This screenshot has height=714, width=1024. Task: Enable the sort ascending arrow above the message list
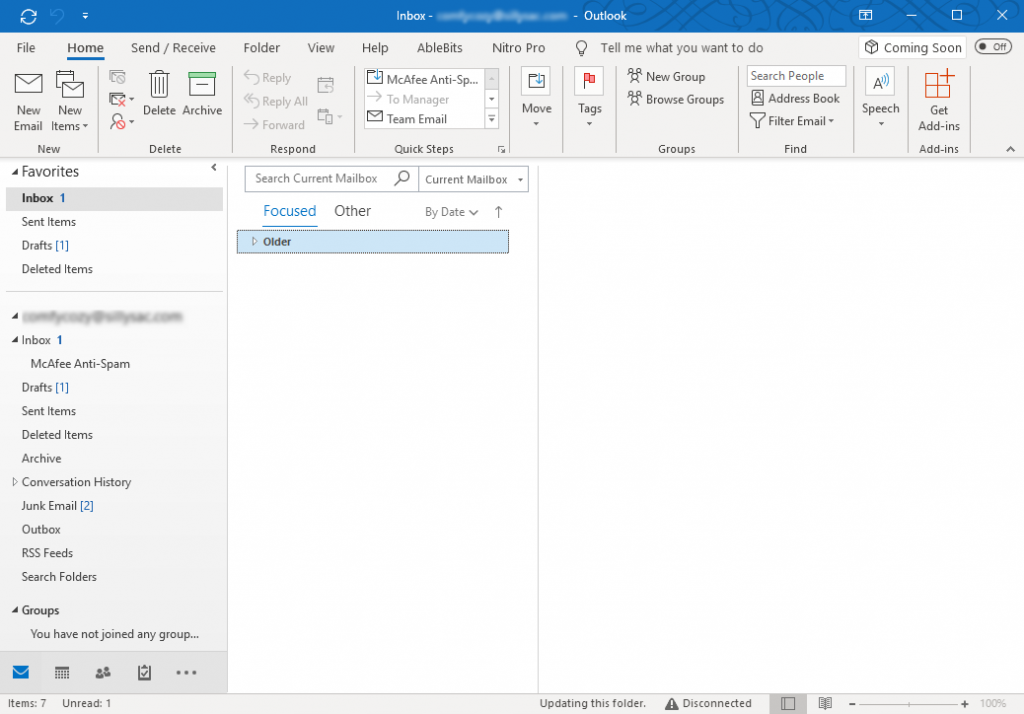pyautogui.click(x=497, y=211)
